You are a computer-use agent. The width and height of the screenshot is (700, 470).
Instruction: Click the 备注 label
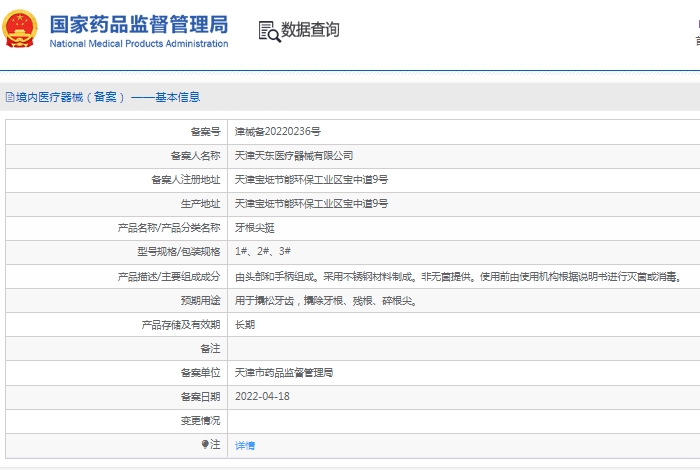coord(210,349)
